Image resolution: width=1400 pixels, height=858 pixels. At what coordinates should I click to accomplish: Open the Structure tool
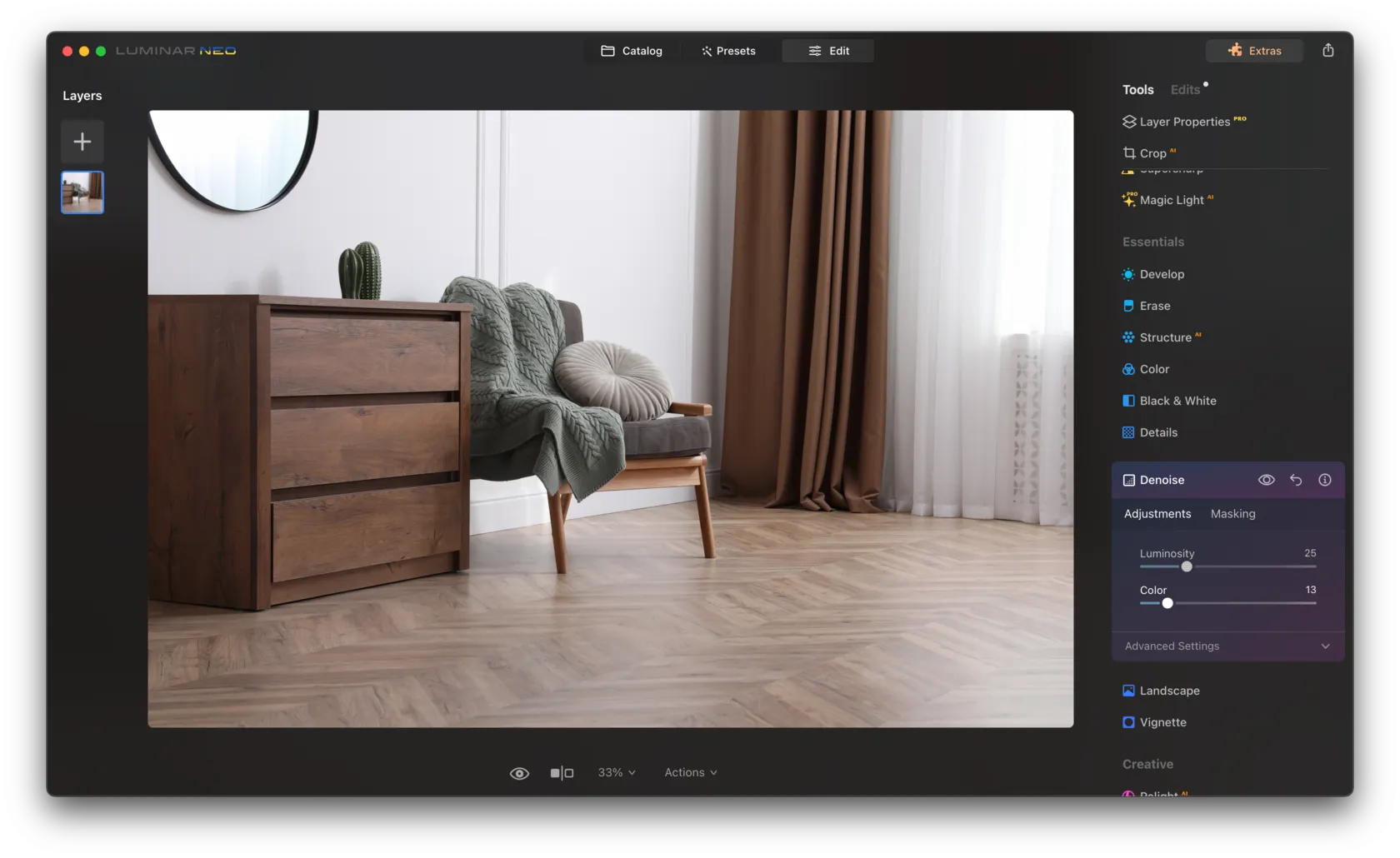pyautogui.click(x=1164, y=337)
